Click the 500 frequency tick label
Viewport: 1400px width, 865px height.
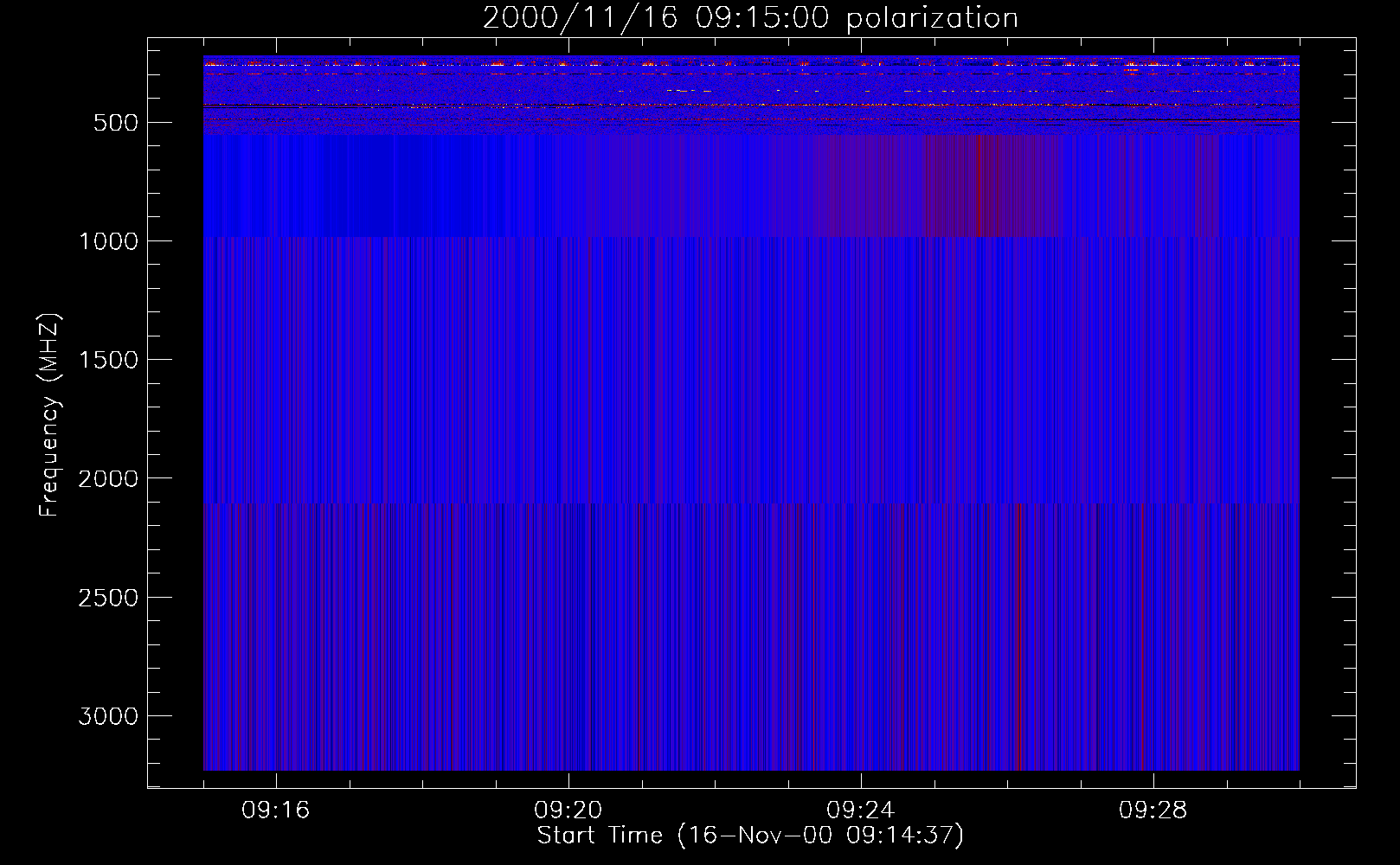pyautogui.click(x=115, y=123)
